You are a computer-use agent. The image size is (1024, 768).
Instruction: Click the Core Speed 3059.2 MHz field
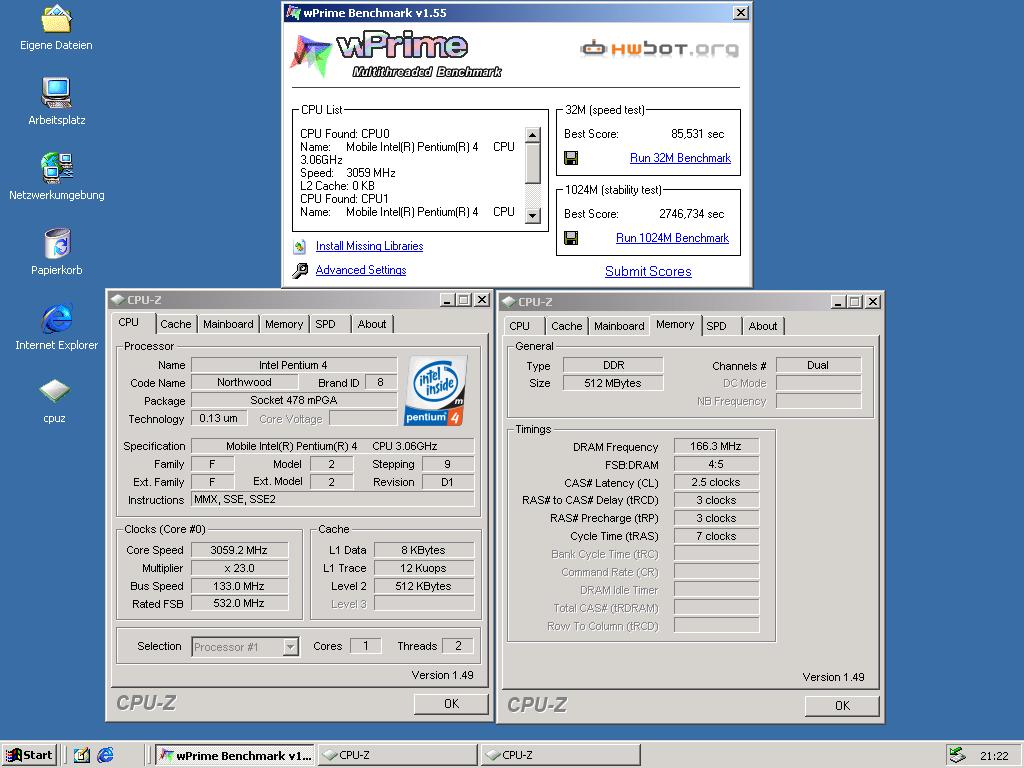click(239, 551)
